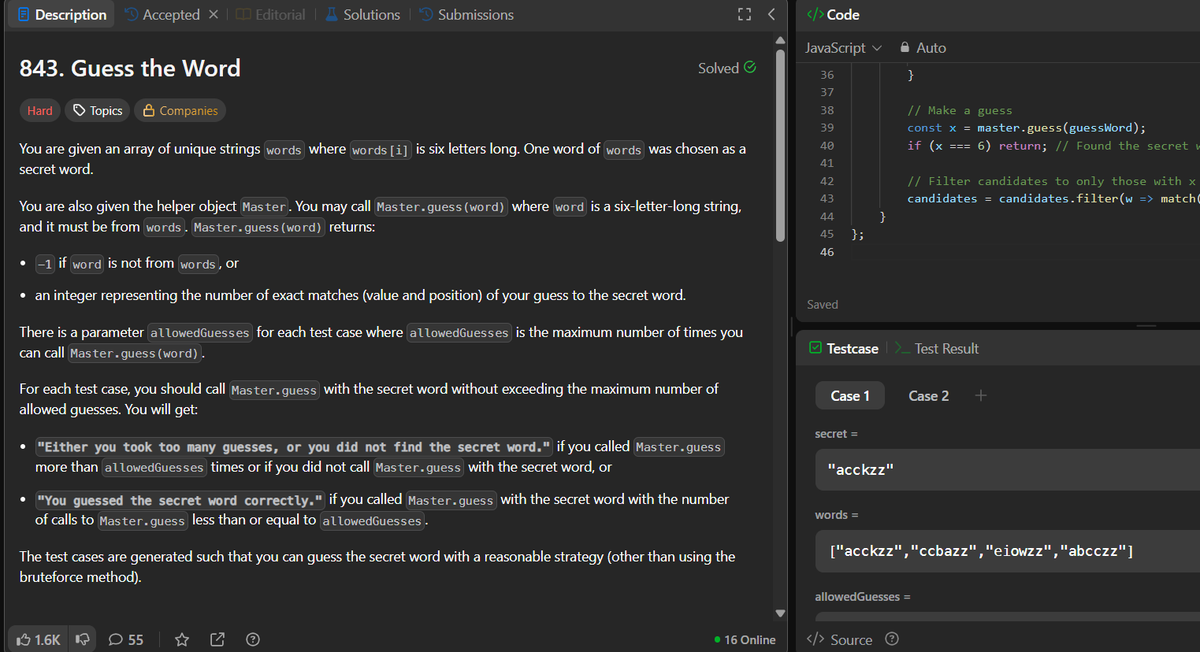Viewport: 1200px width, 652px height.
Task: Select the Code panel tab
Action: tap(833, 14)
